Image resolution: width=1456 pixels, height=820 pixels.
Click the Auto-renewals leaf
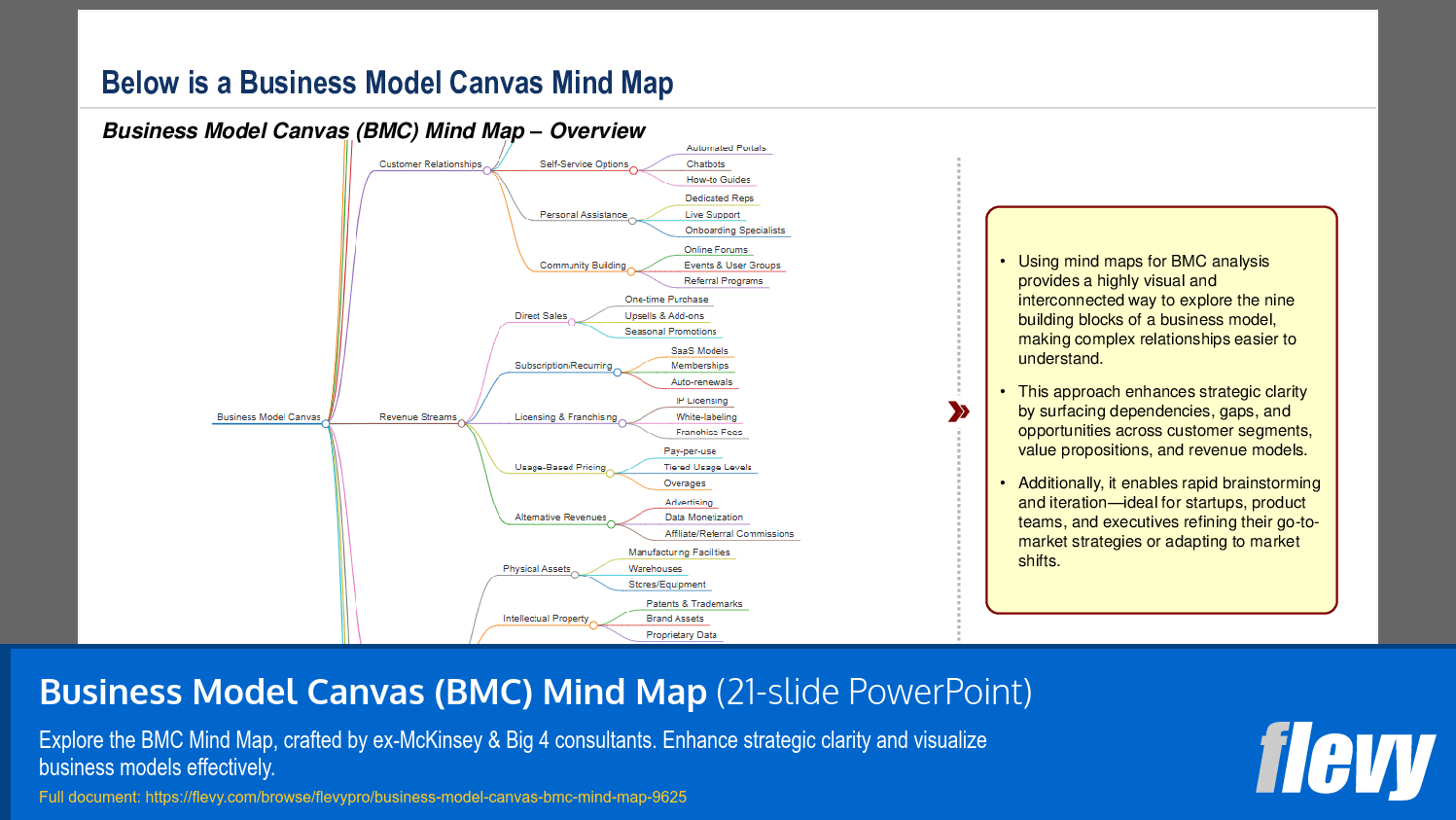[x=701, y=382]
